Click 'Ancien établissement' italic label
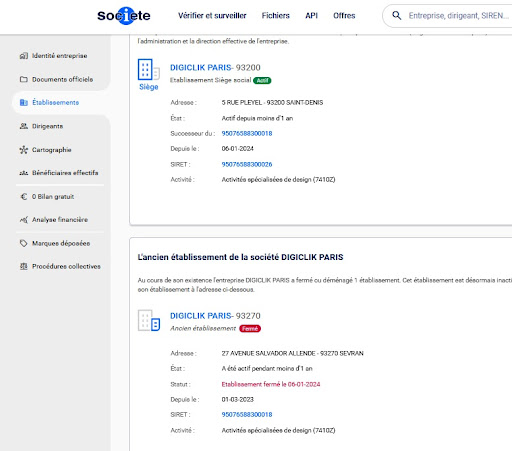The height and width of the screenshot is (451, 512). click(203, 328)
